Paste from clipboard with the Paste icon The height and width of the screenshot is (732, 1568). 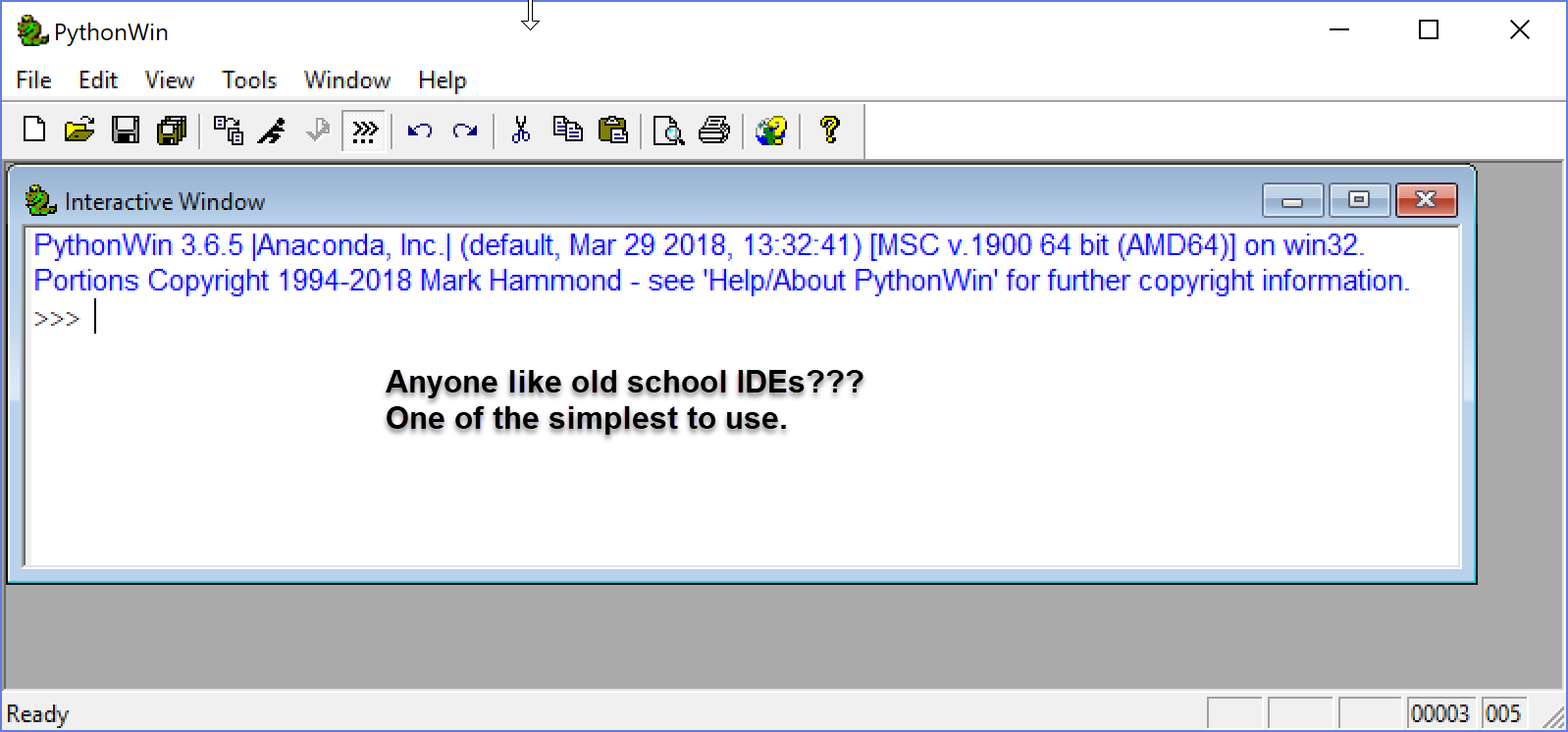[x=613, y=130]
